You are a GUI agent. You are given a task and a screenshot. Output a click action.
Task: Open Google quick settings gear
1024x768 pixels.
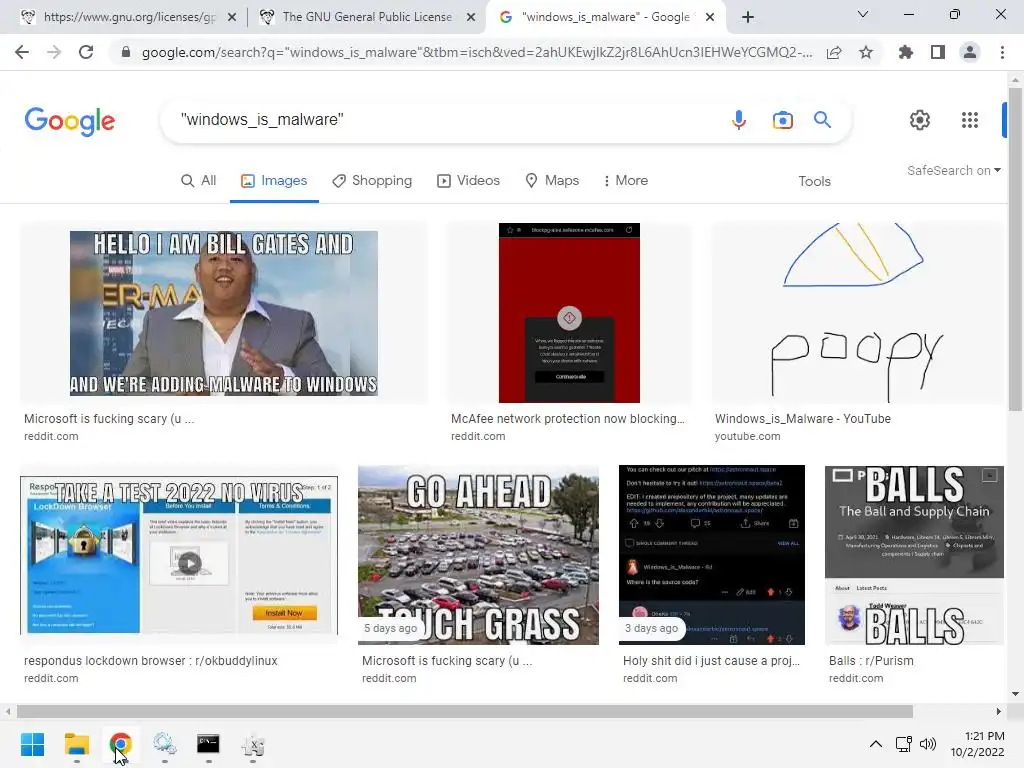point(920,120)
